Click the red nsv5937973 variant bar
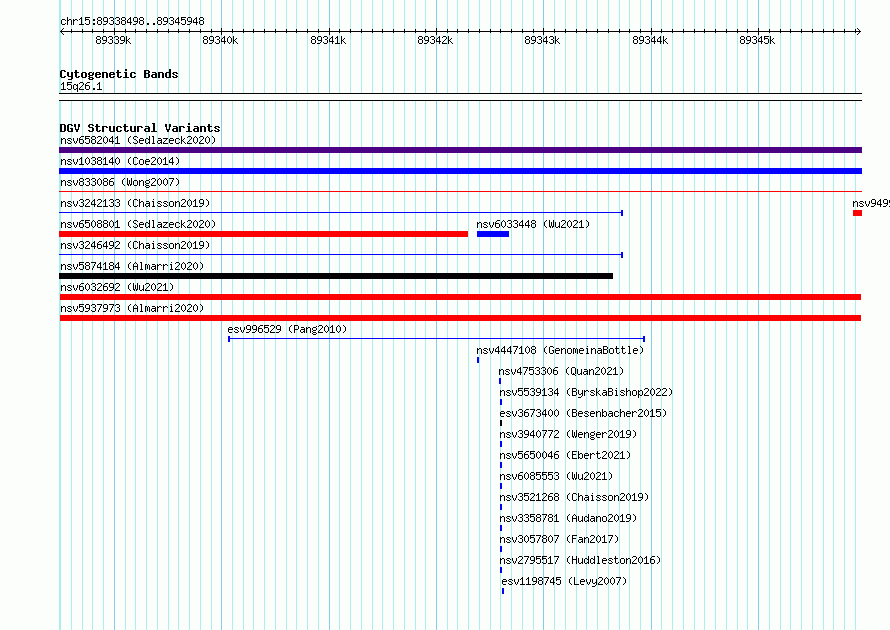Screen dimensions: 890x630 [460, 318]
